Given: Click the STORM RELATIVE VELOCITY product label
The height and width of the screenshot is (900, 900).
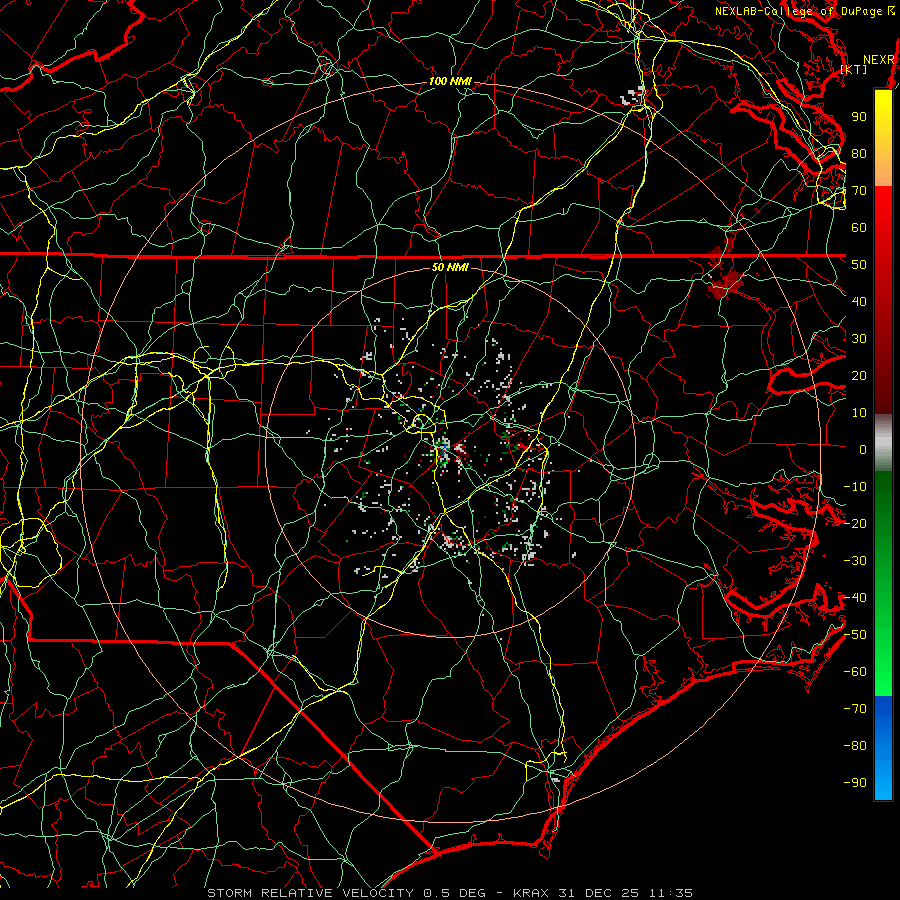Looking at the screenshot, I should [x=310, y=893].
